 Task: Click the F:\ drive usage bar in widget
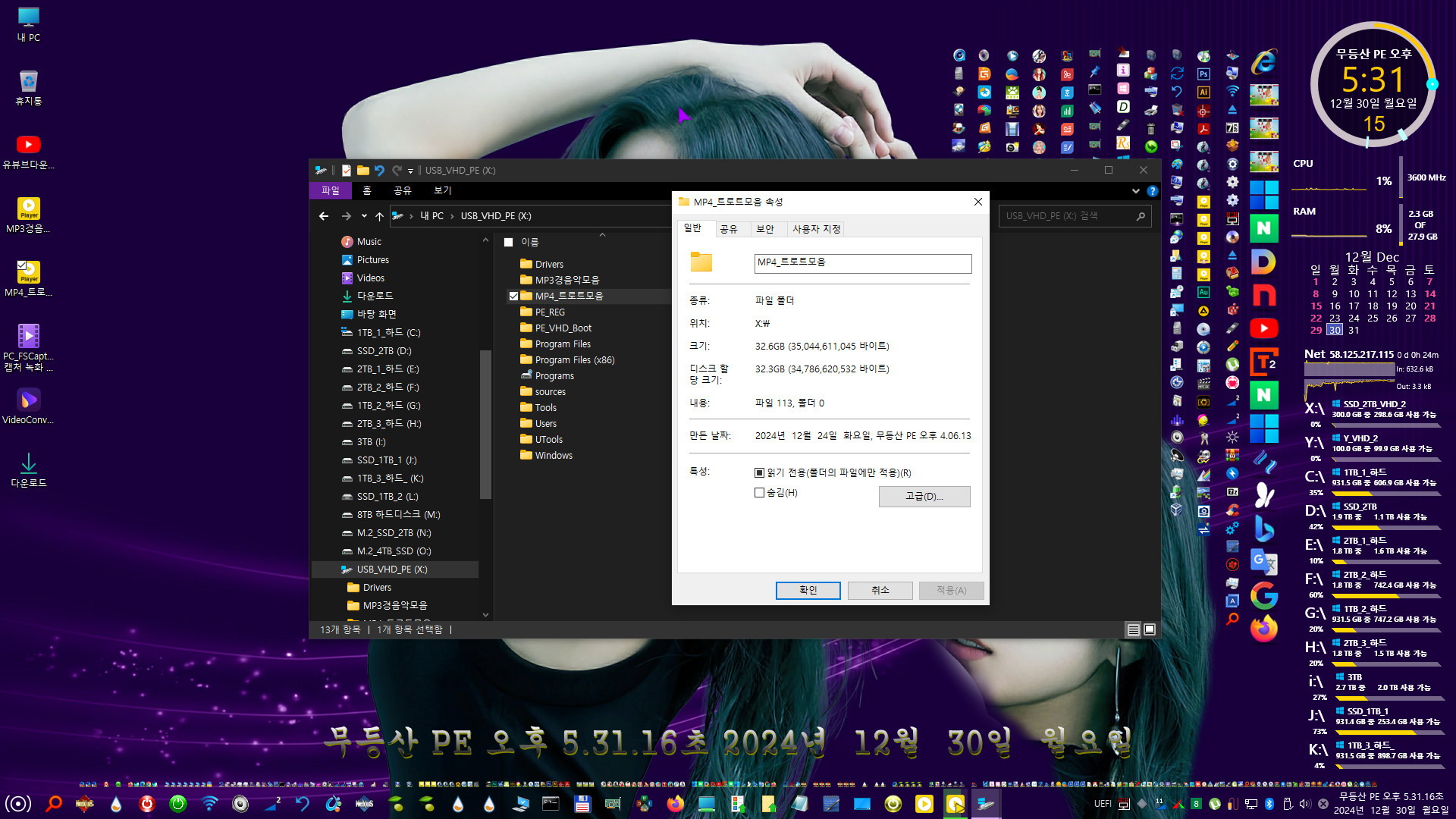pos(1388,595)
